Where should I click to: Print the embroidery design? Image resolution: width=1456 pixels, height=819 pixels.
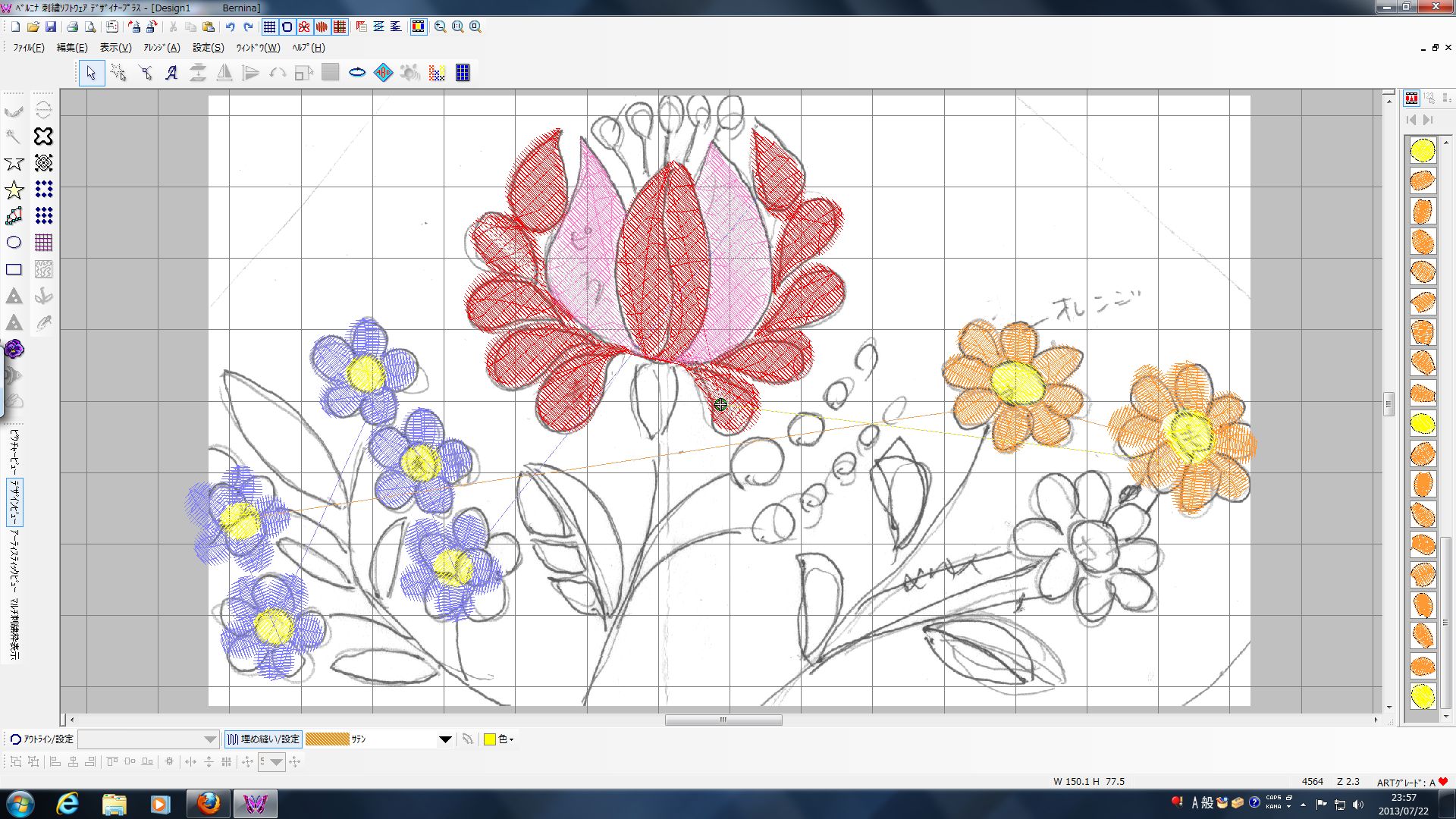[x=72, y=27]
